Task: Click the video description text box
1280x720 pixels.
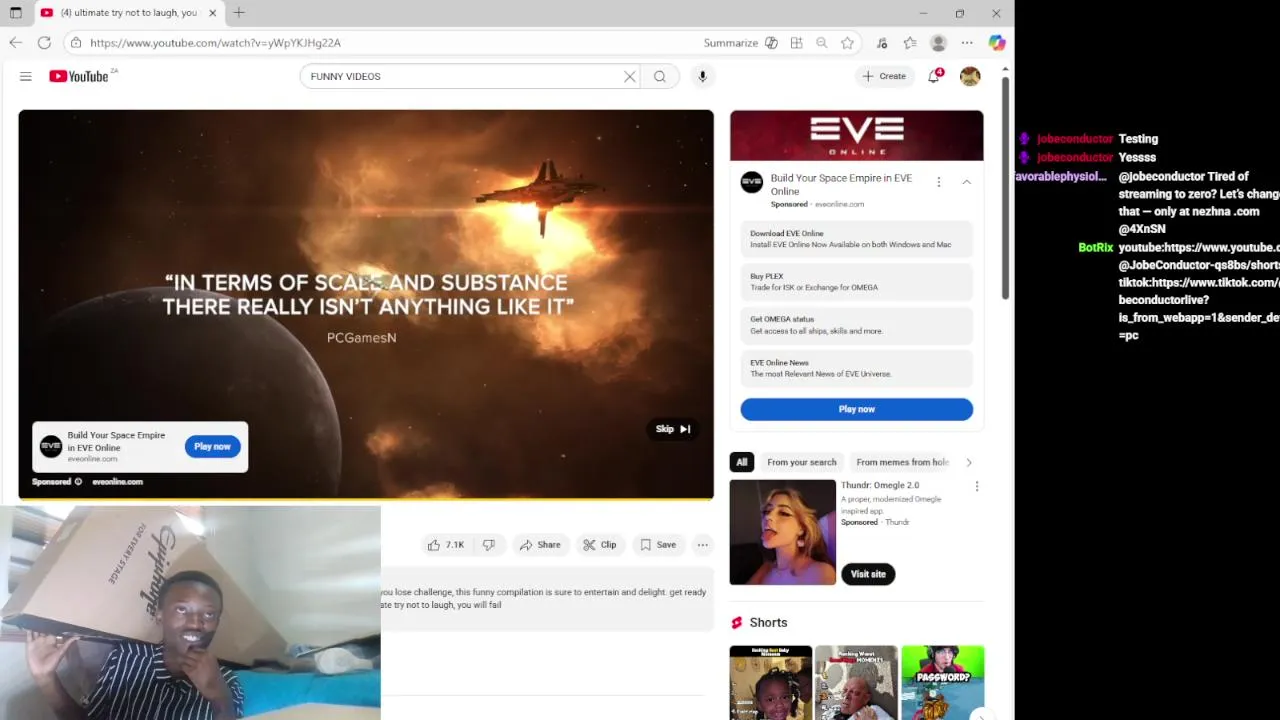Action: tap(546, 599)
